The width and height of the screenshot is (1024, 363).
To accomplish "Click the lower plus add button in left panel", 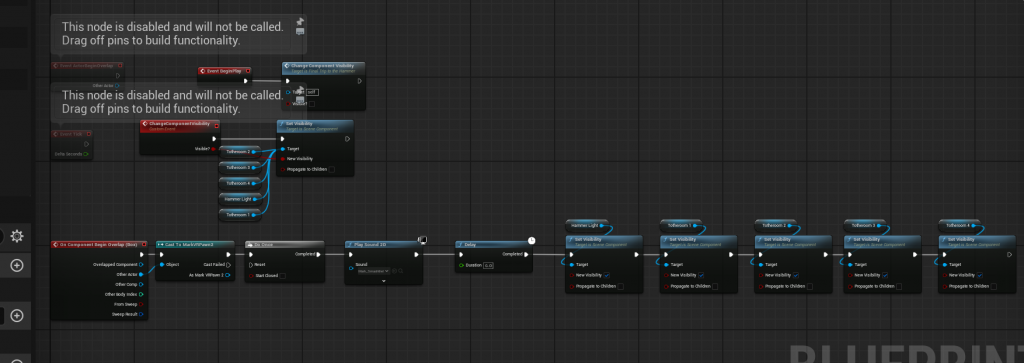I will (x=17, y=316).
